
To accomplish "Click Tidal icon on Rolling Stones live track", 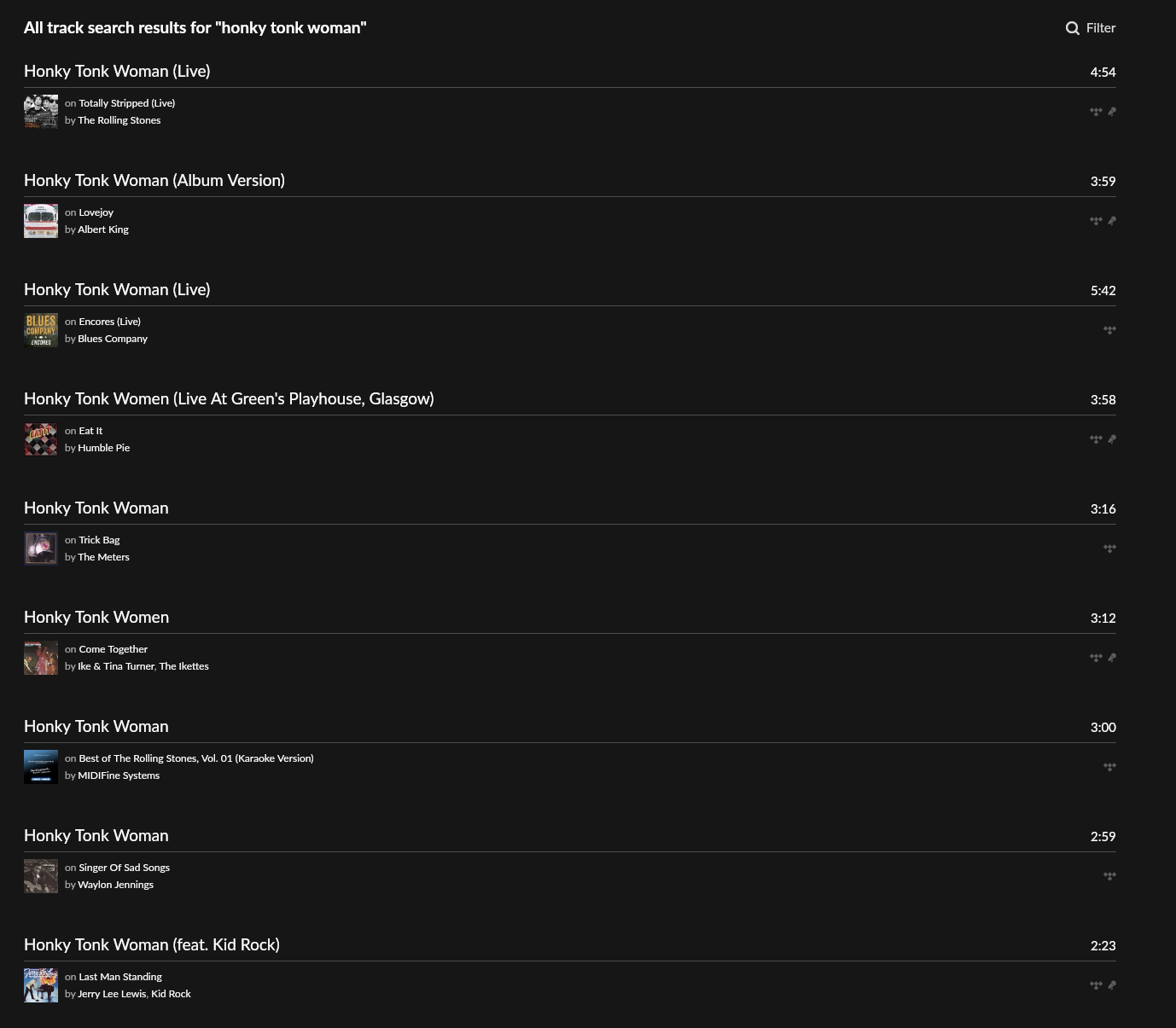I will (x=1096, y=112).
